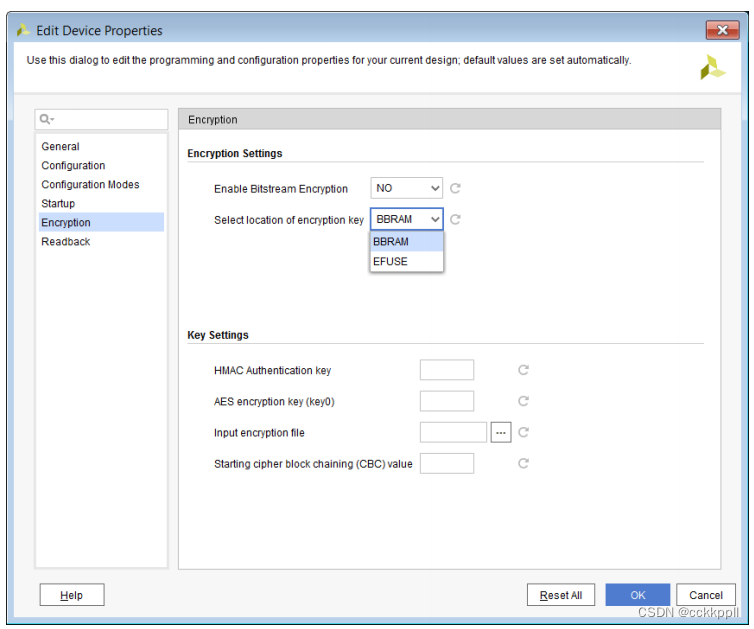Viewport: 754px width, 629px height.
Task: Reset Input encryption file value
Action: tap(523, 432)
